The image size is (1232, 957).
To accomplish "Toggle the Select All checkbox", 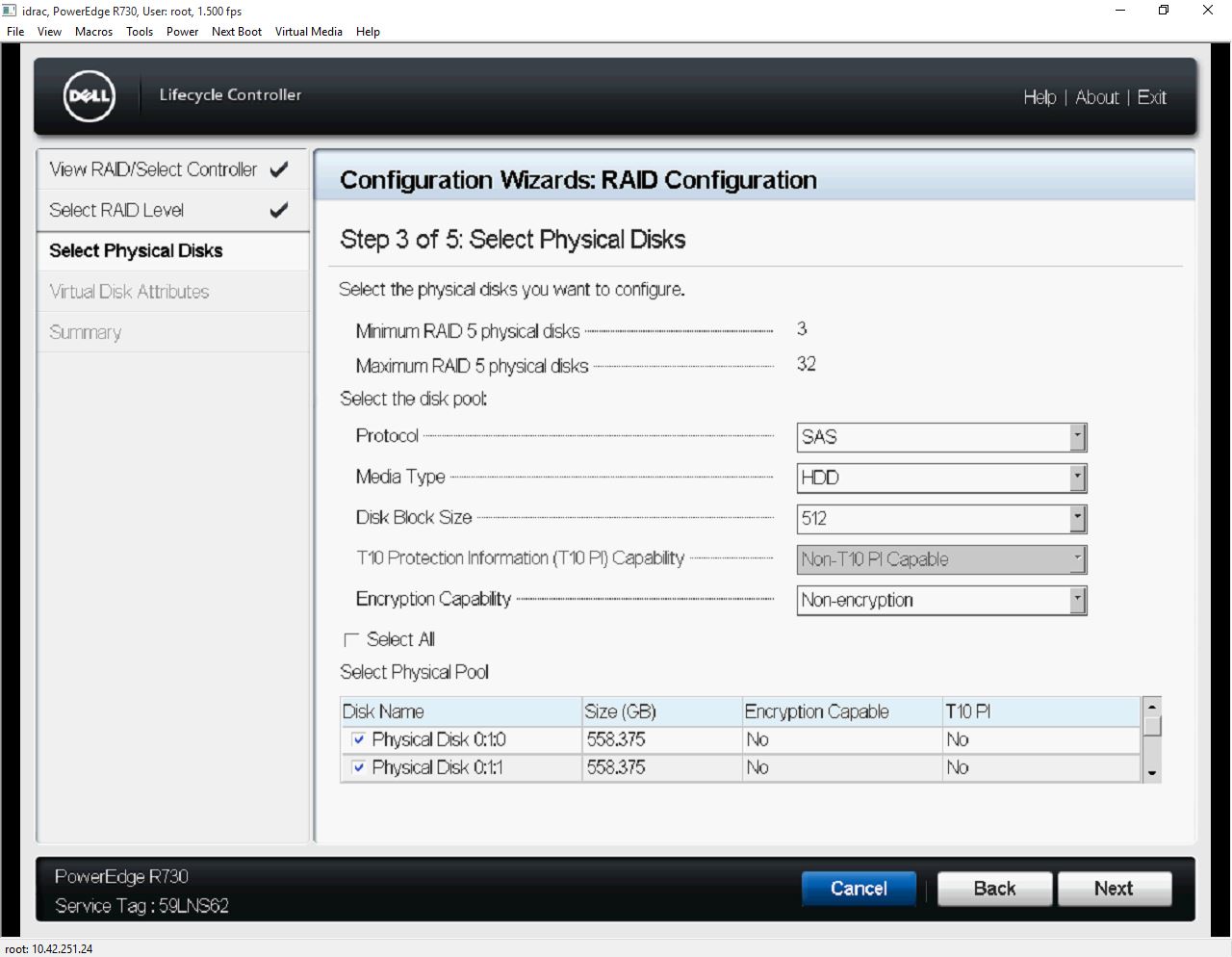I will [x=351, y=639].
